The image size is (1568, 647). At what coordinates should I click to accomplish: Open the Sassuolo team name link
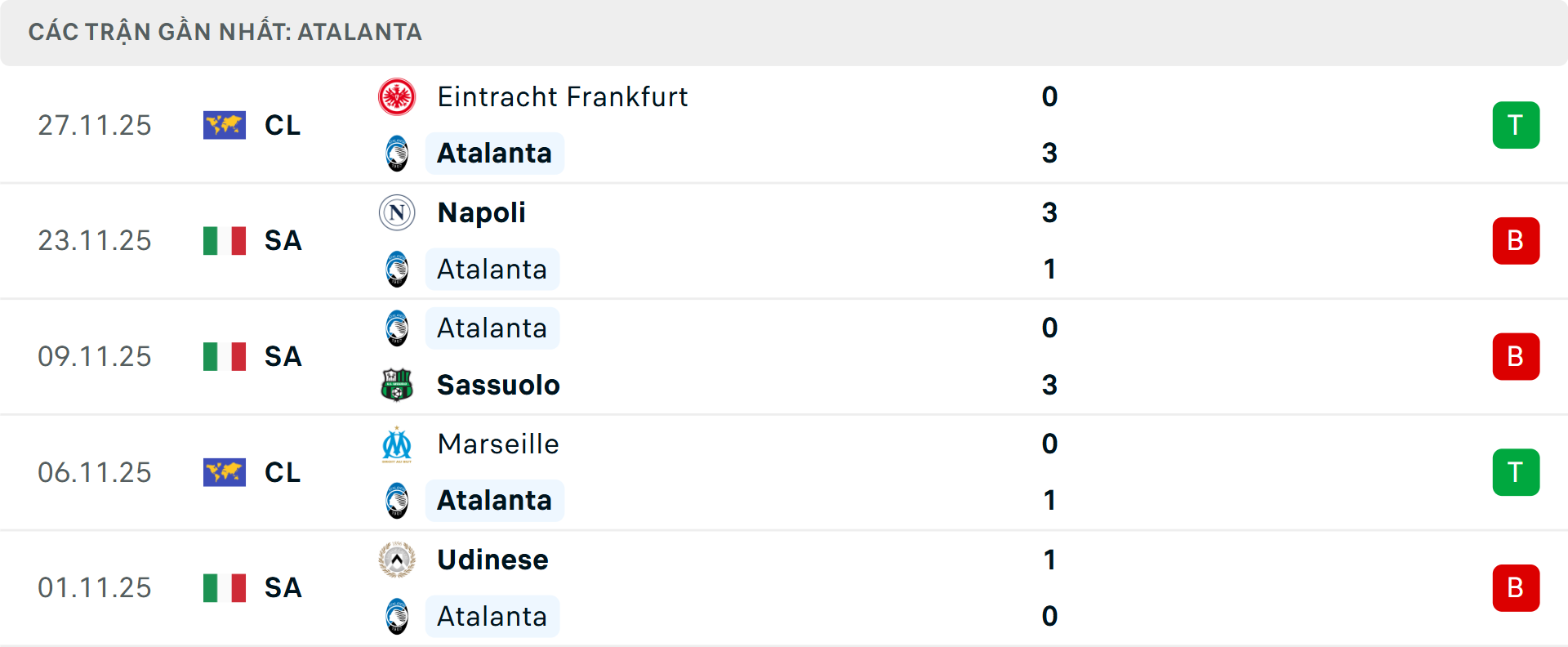point(498,385)
